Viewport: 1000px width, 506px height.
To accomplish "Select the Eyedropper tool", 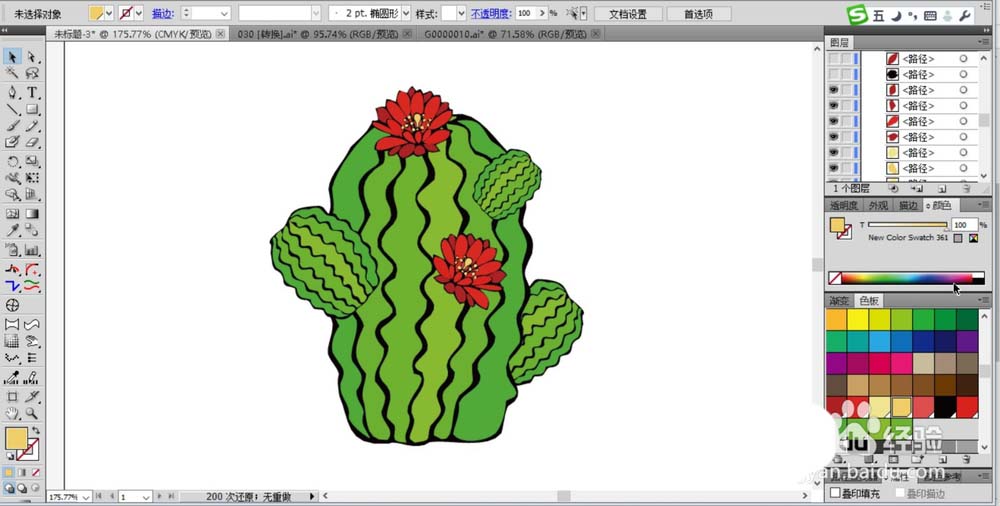I will click(12, 230).
